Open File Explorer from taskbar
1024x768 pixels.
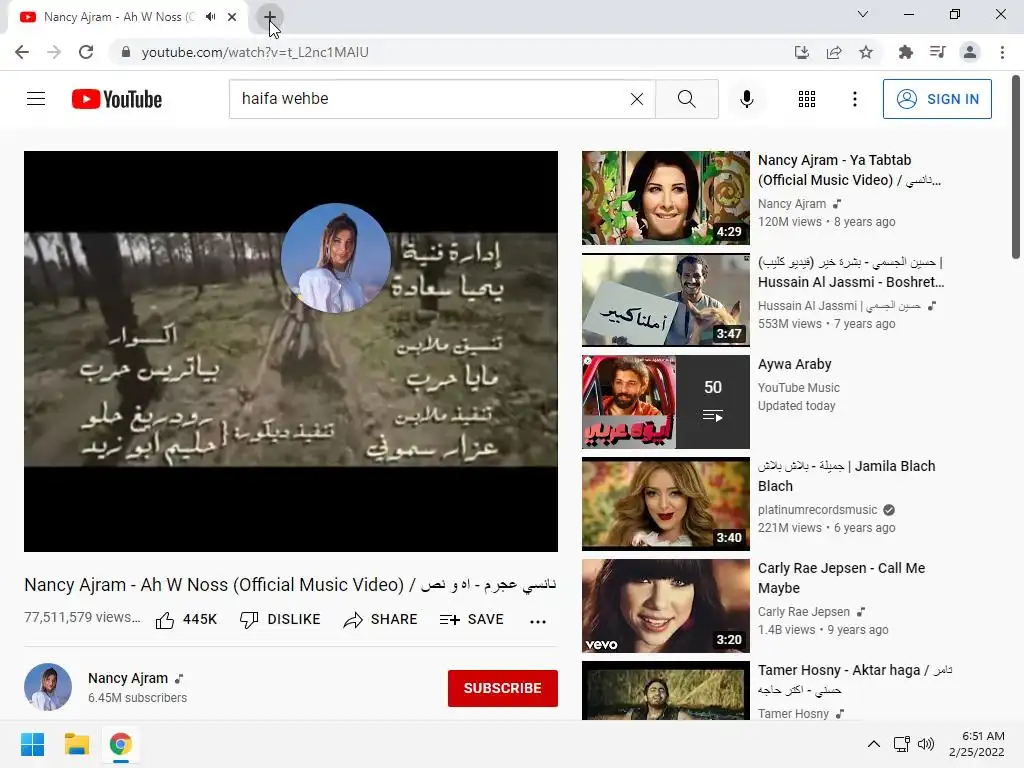[76, 744]
